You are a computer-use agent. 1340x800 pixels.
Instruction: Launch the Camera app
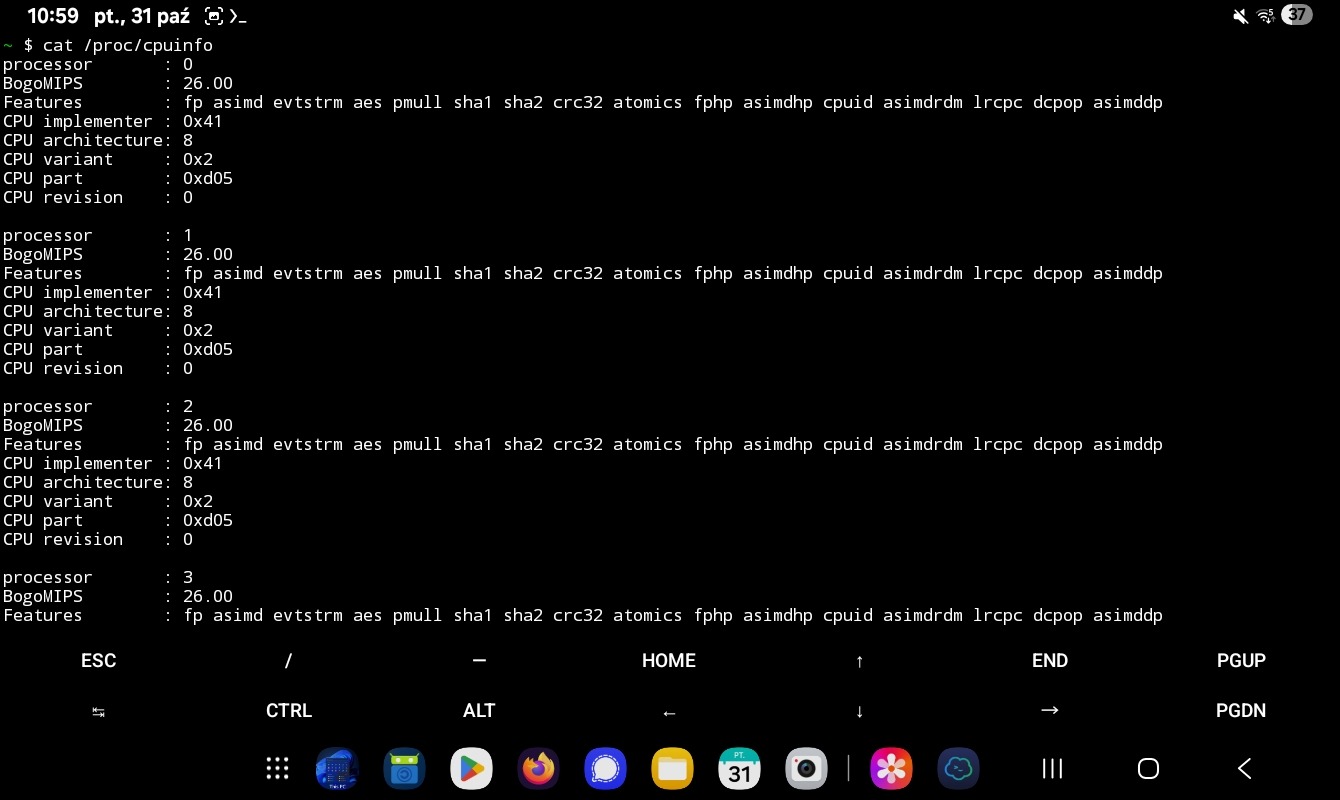click(x=806, y=768)
